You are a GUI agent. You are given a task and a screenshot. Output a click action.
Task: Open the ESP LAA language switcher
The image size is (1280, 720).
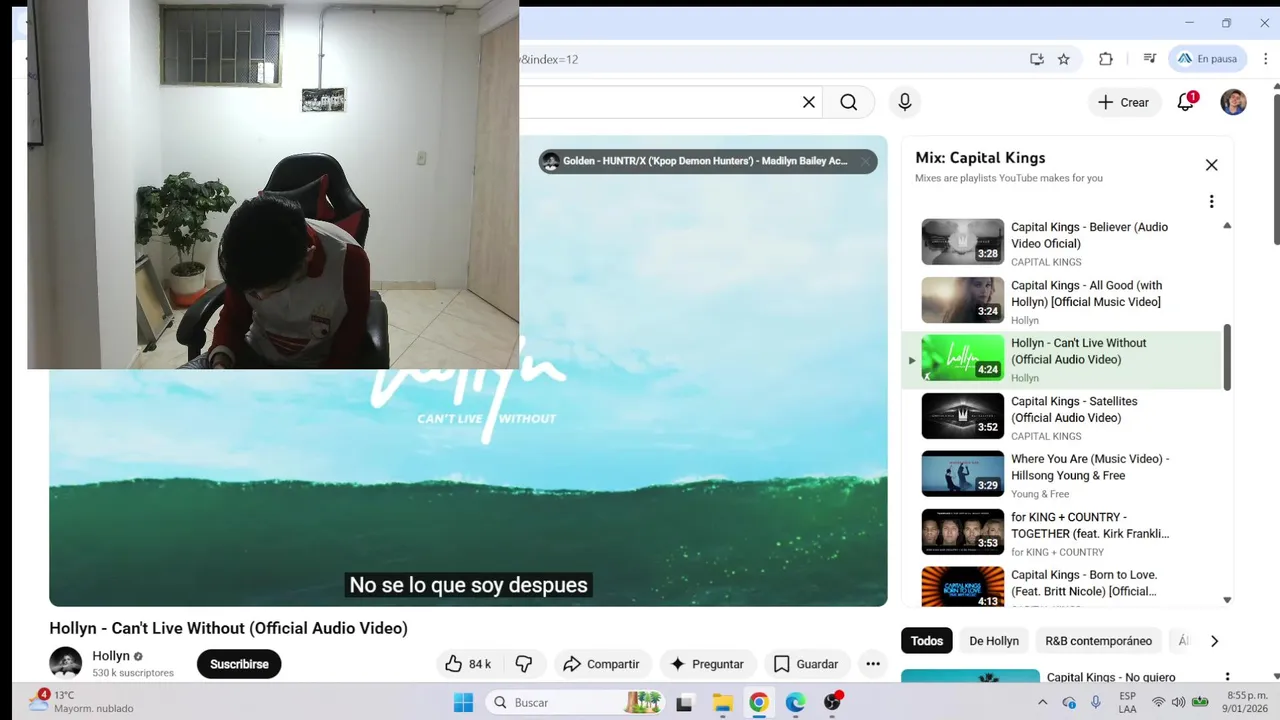coord(1127,702)
